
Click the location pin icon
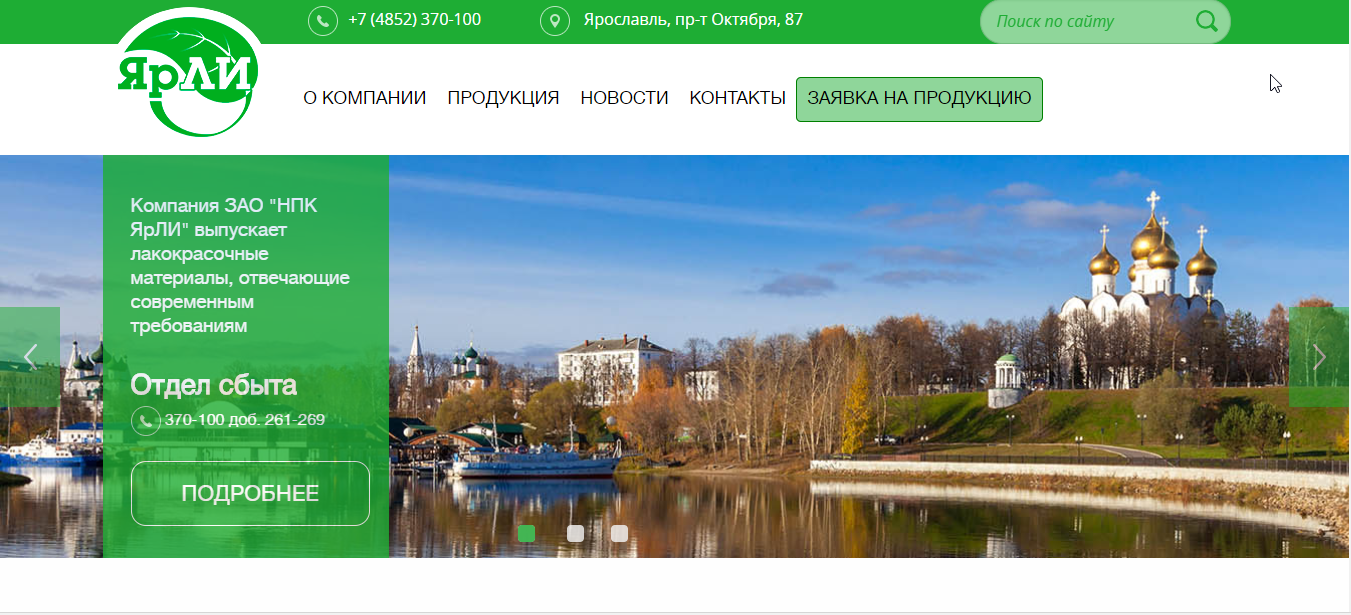coord(554,20)
